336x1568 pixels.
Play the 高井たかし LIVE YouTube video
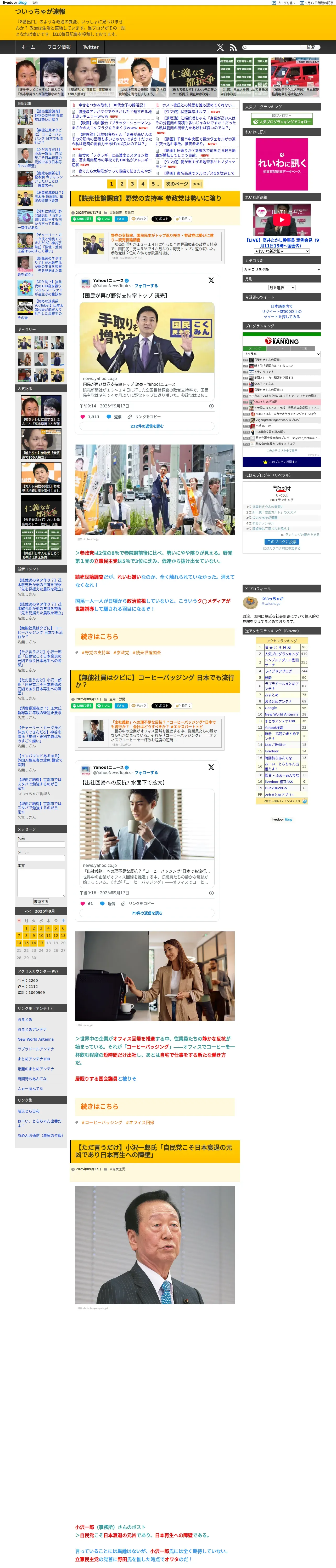tap(282, 220)
